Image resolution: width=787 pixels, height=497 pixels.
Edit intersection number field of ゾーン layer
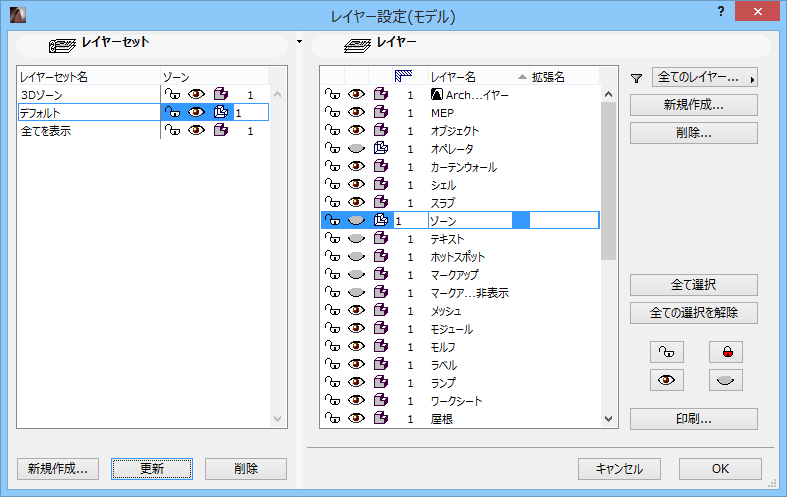410,220
